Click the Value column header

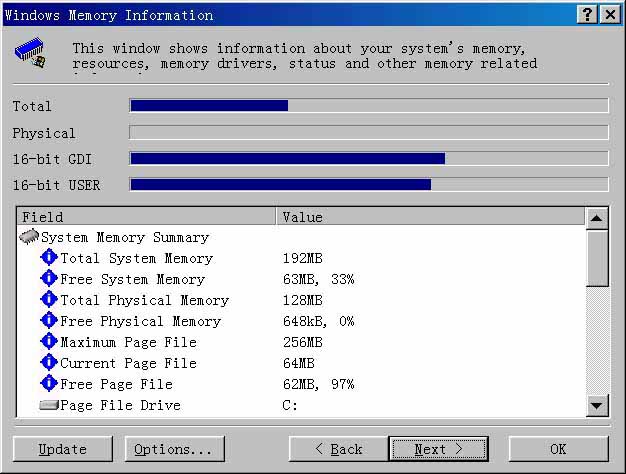coord(430,217)
